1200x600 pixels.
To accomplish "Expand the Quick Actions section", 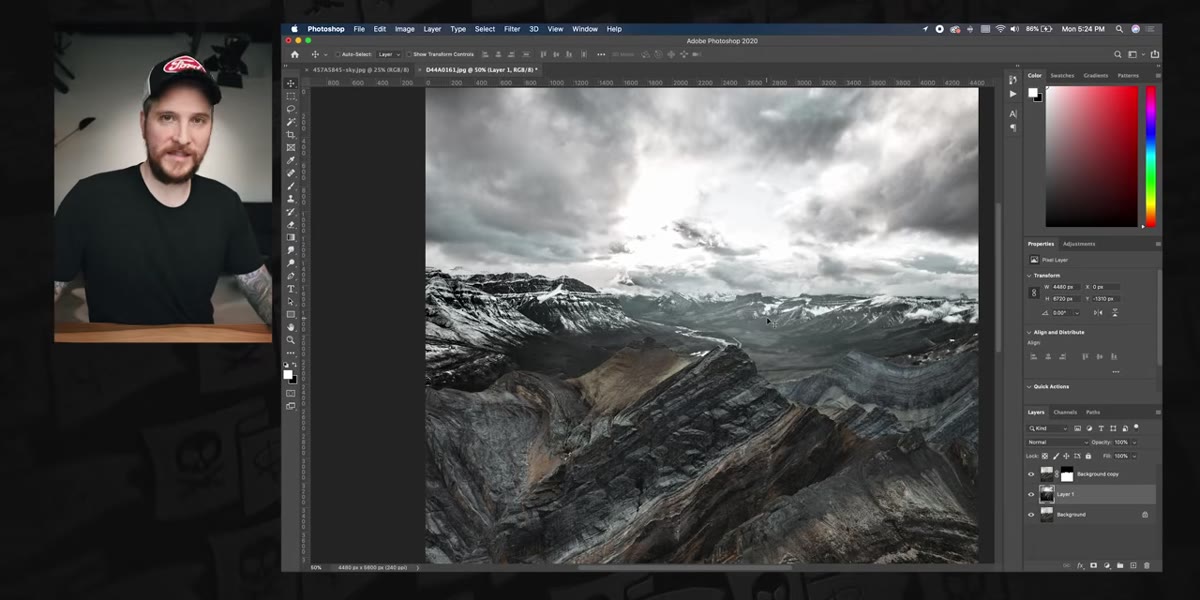I will 1029,386.
